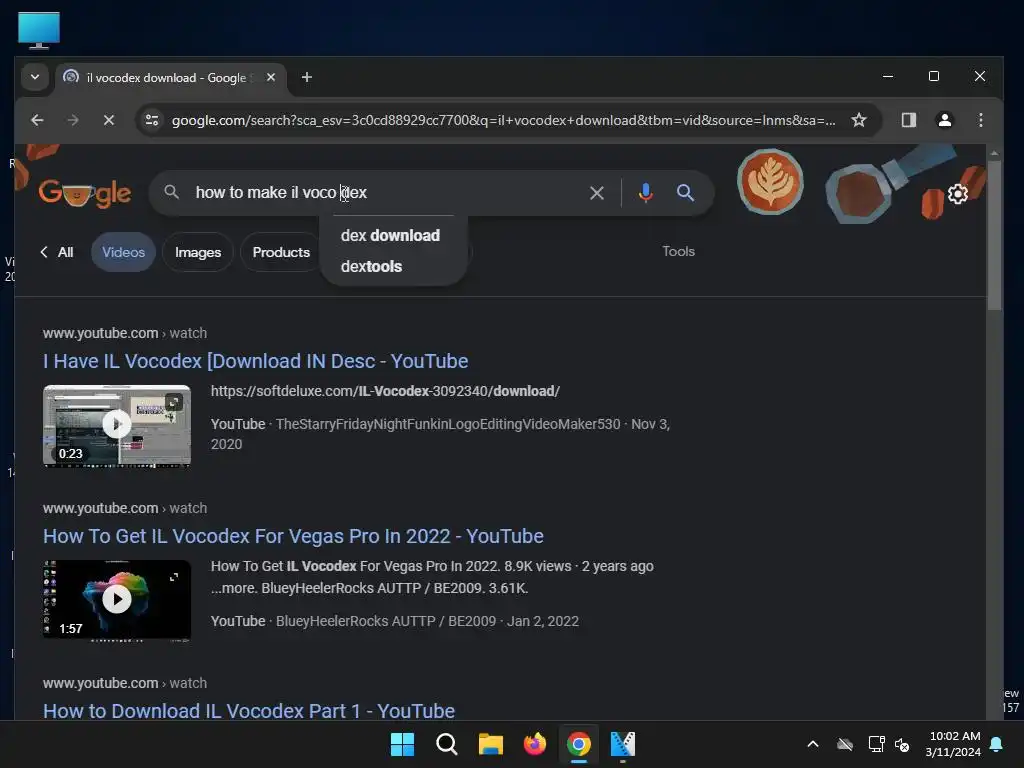Open Chrome three-dot menu

[x=980, y=120]
